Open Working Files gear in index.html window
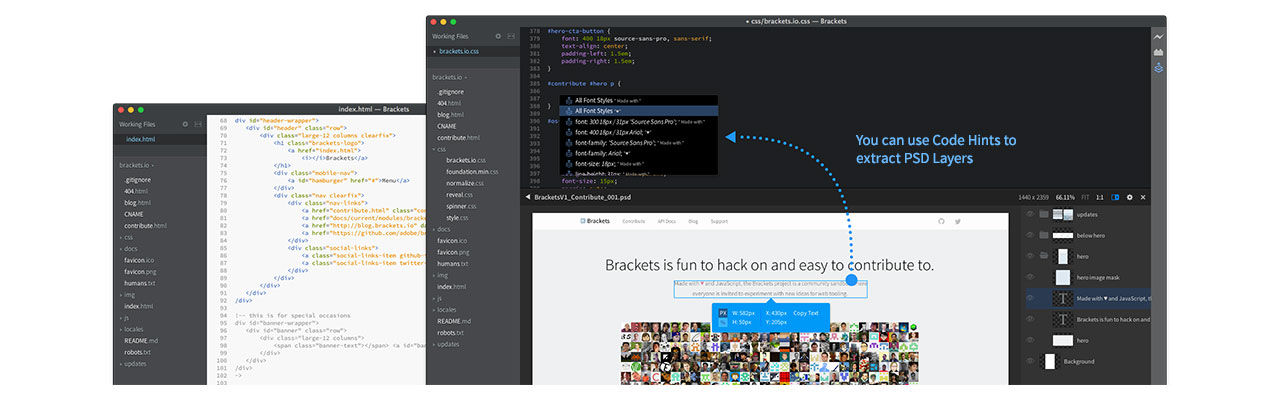 point(185,124)
